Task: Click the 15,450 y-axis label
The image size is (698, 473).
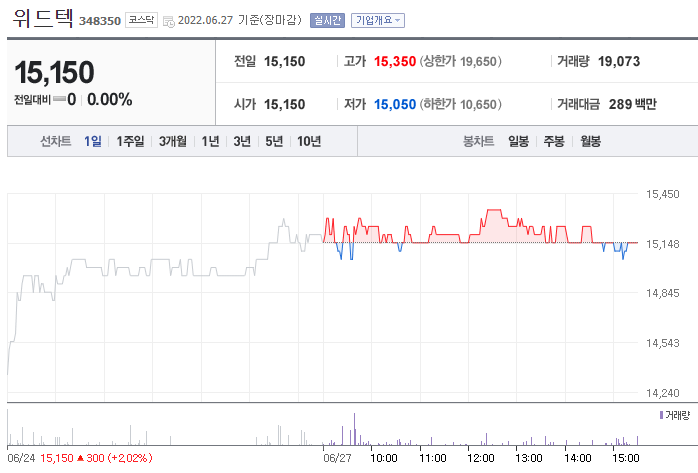Action: pos(662,194)
